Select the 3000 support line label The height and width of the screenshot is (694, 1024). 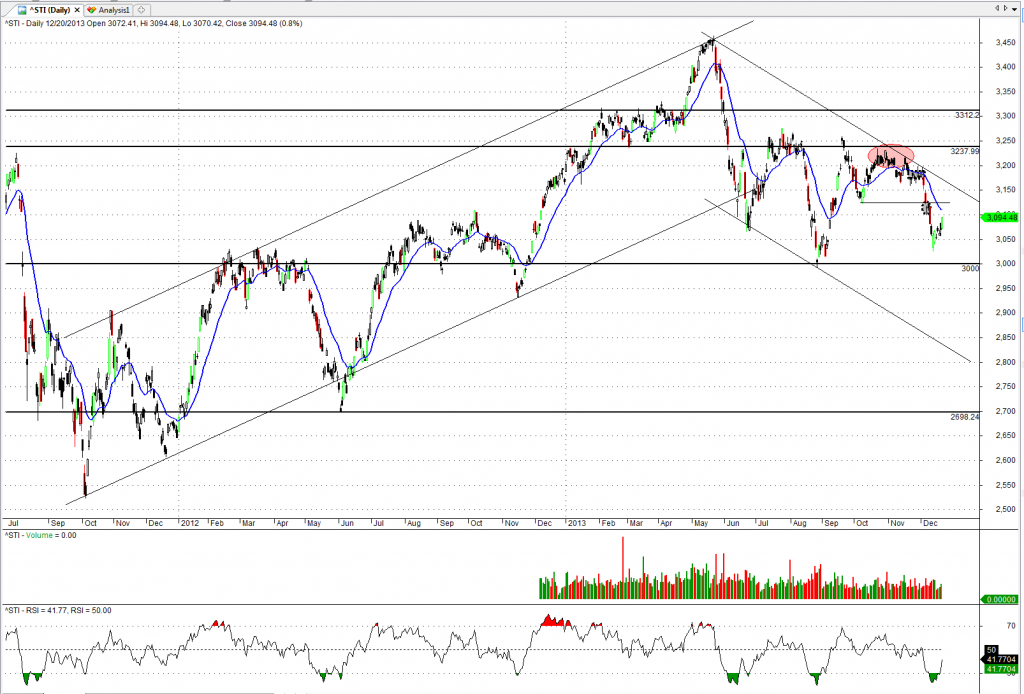(970, 269)
